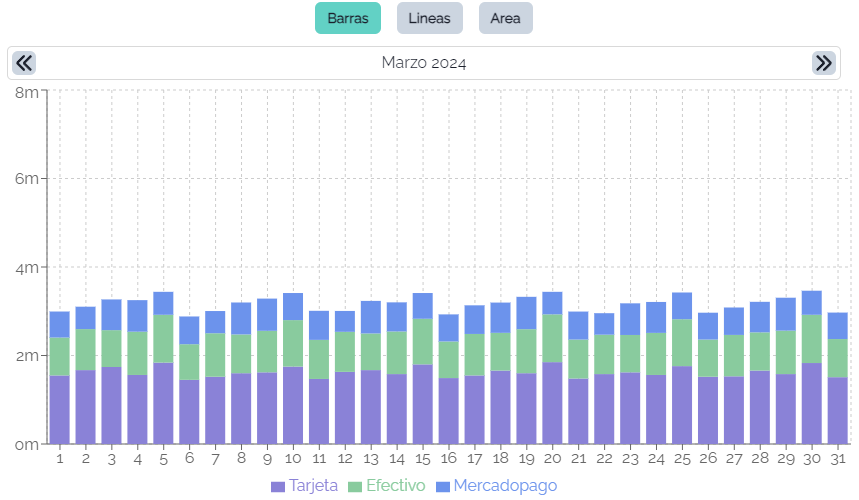Click the blue Mercadopago bar segment for day 10
The image size is (859, 500).
293,307
